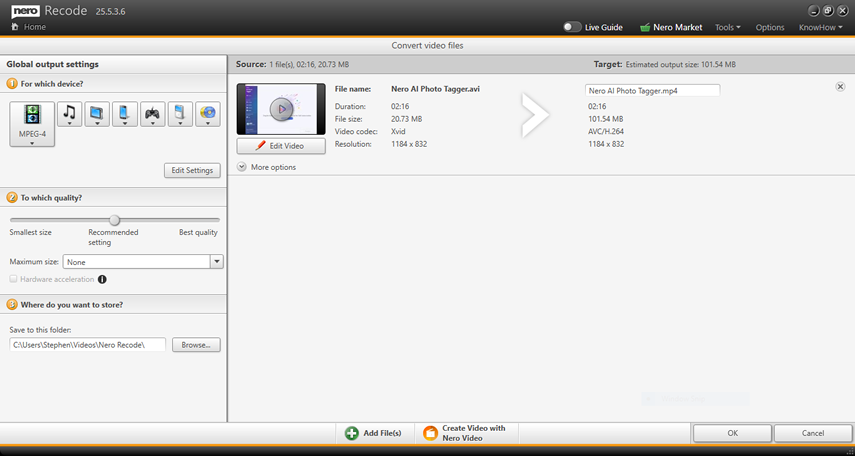Click the Nero logo
This screenshot has width=855, height=456.
[25, 11]
